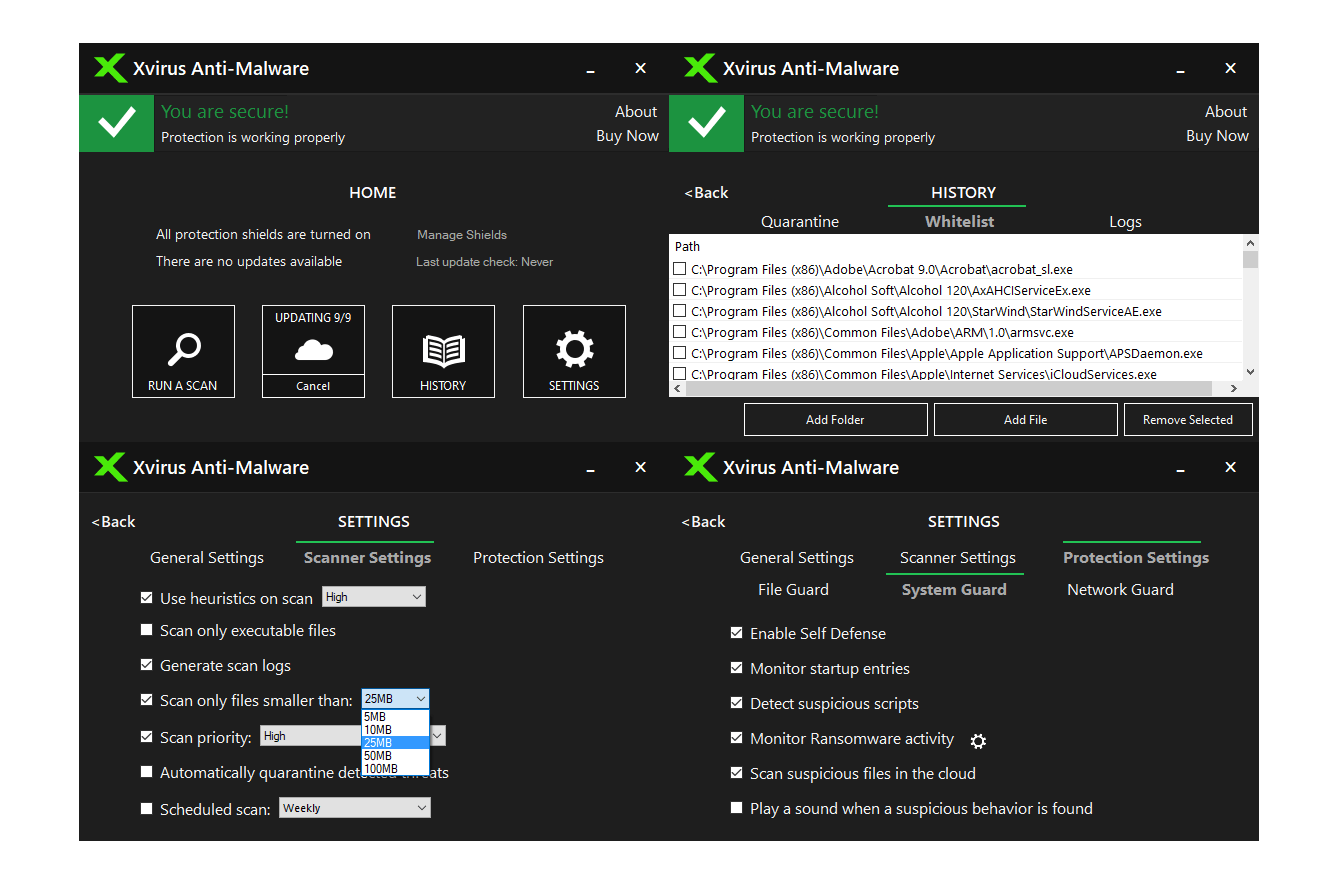This screenshot has height=890, width=1339.
Task: Open the Ransomware activity gear settings icon
Action: pyautogui.click(x=978, y=741)
